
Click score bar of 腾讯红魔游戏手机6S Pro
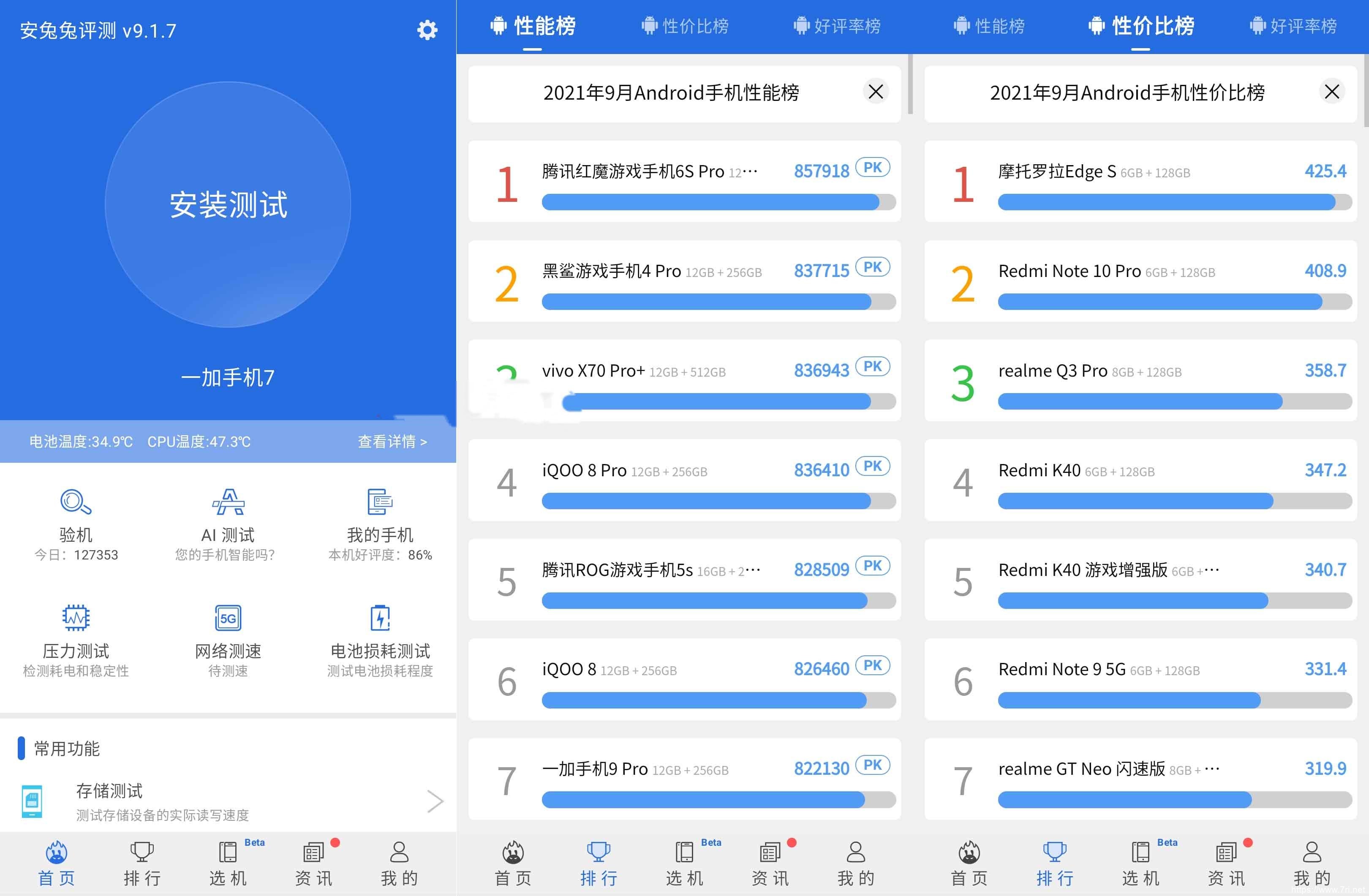tap(719, 202)
